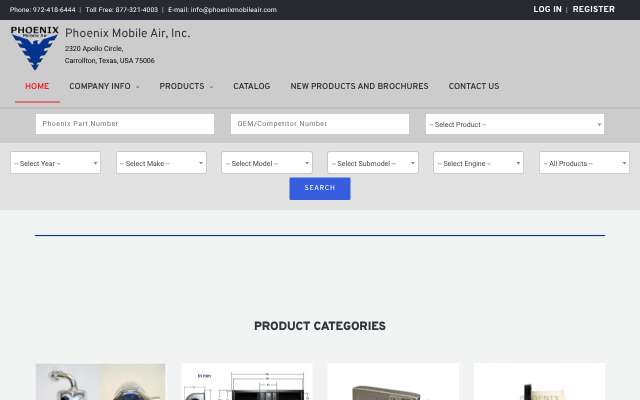The width and height of the screenshot is (640, 400).
Task: Open the fourth product category thumbnail
Action: click(x=540, y=382)
